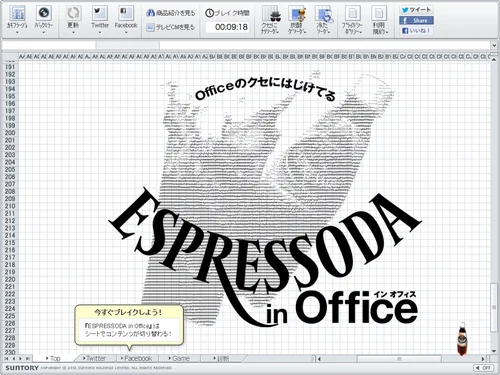Screen dimensions: 500x375
Task: Expand the Twitter toolbar dropdown arrow
Action: click(100, 33)
